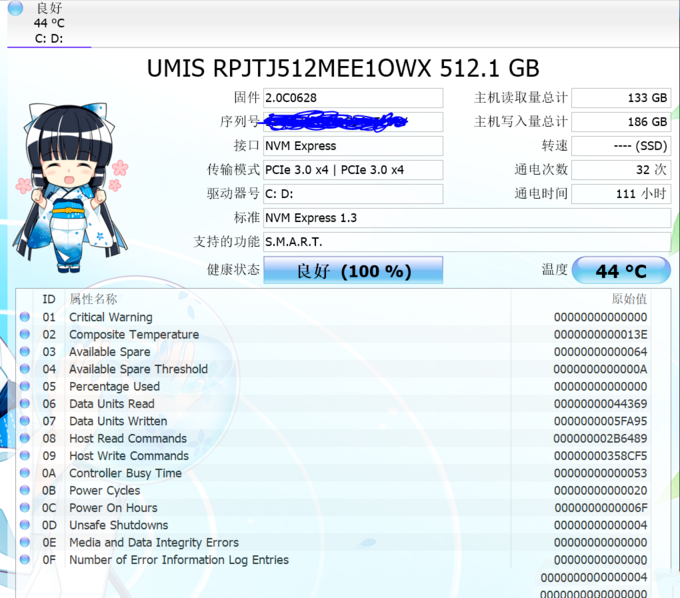Click the rotation rate value ---- (SSD)
Image resolution: width=680 pixels, height=598 pixels.
(621, 146)
